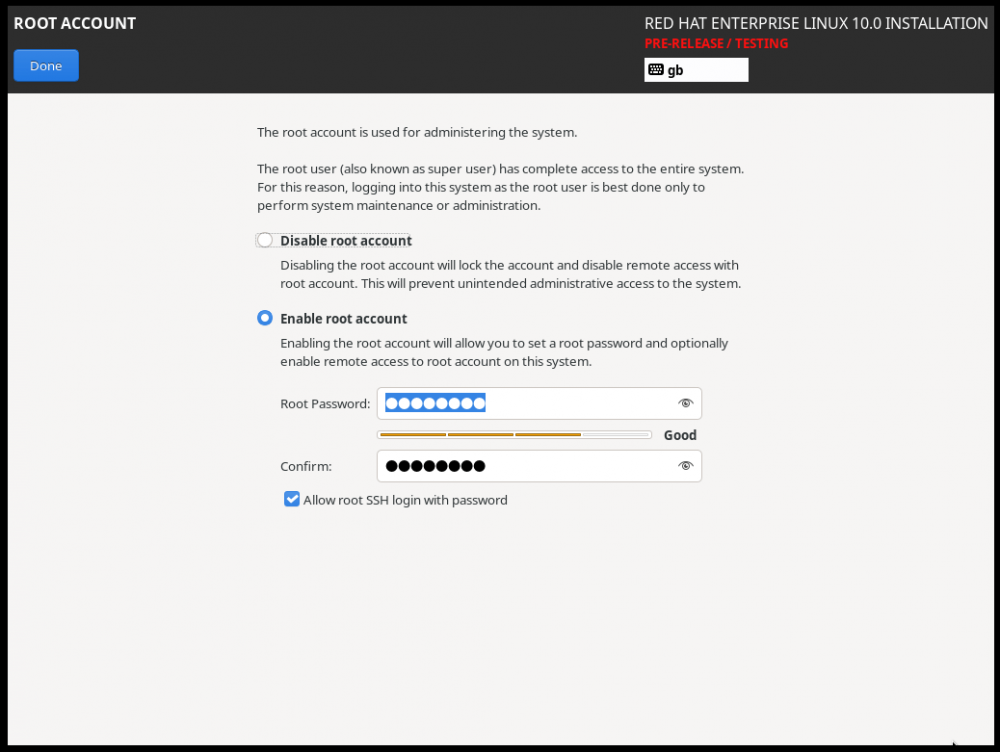Select the Enable root account radio button
This screenshot has width=1000, height=752.
(x=264, y=318)
